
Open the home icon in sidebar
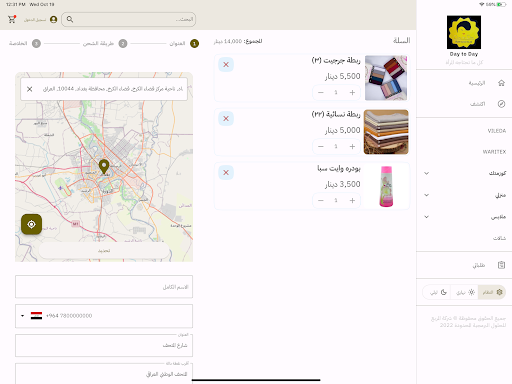tap(501, 83)
